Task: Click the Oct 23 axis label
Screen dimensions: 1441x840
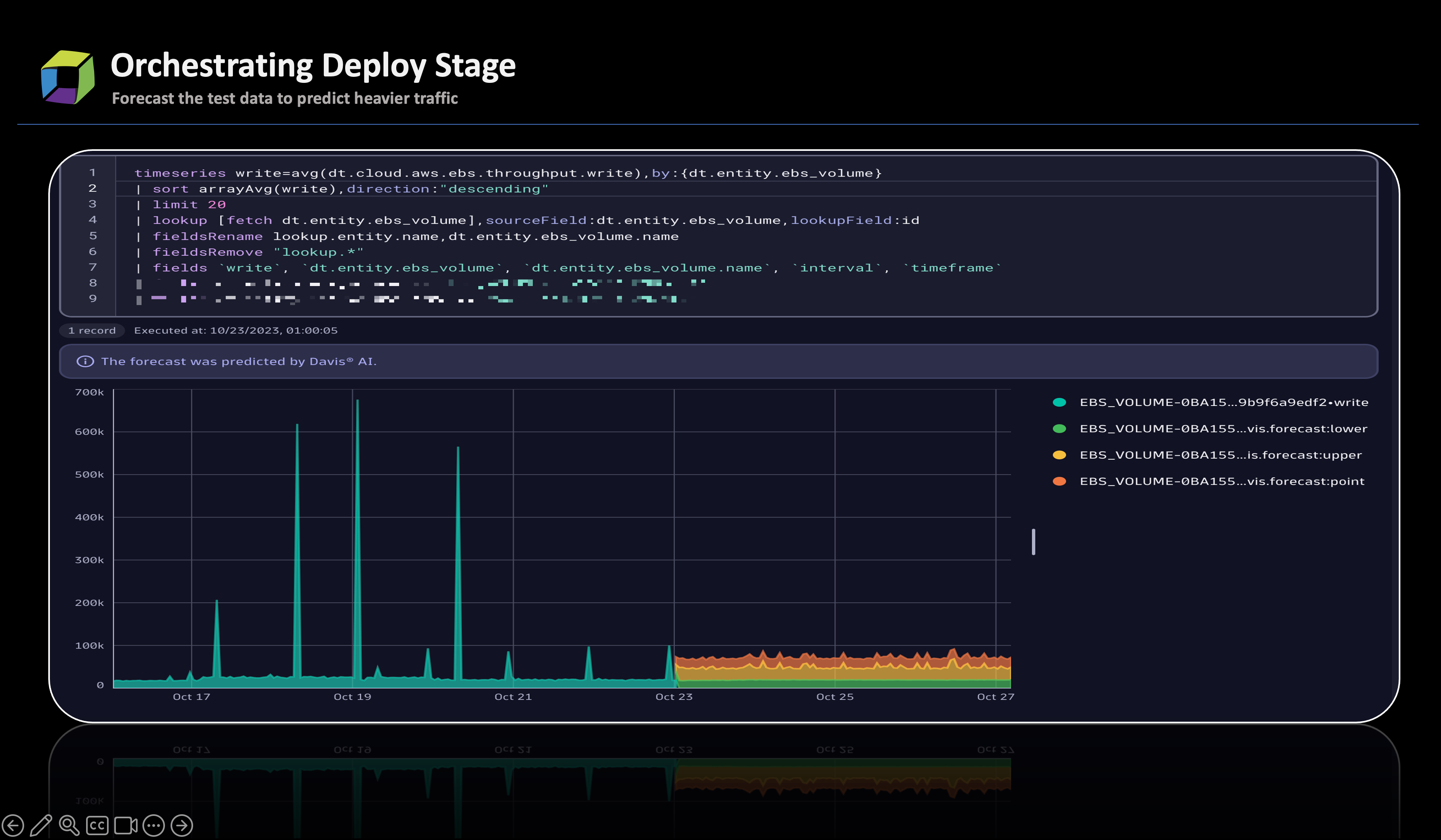Action: pos(673,696)
